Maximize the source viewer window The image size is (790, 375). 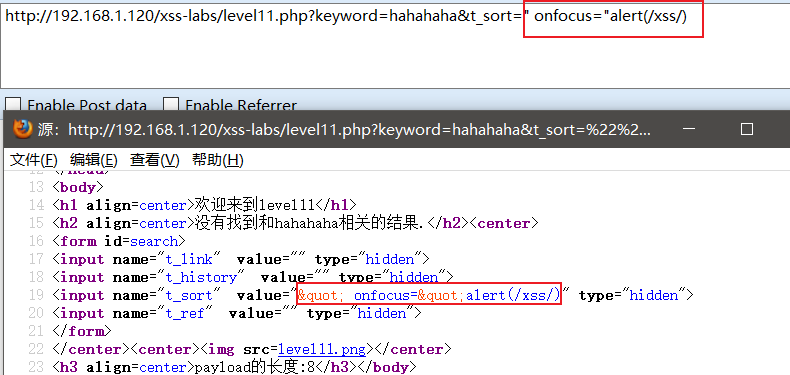pyautogui.click(x=747, y=130)
